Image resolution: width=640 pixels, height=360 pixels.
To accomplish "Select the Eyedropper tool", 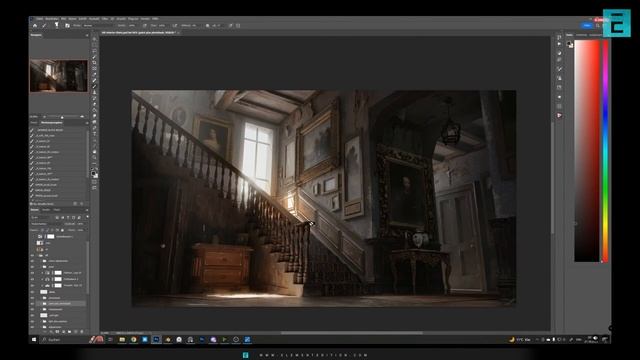I will (x=94, y=74).
